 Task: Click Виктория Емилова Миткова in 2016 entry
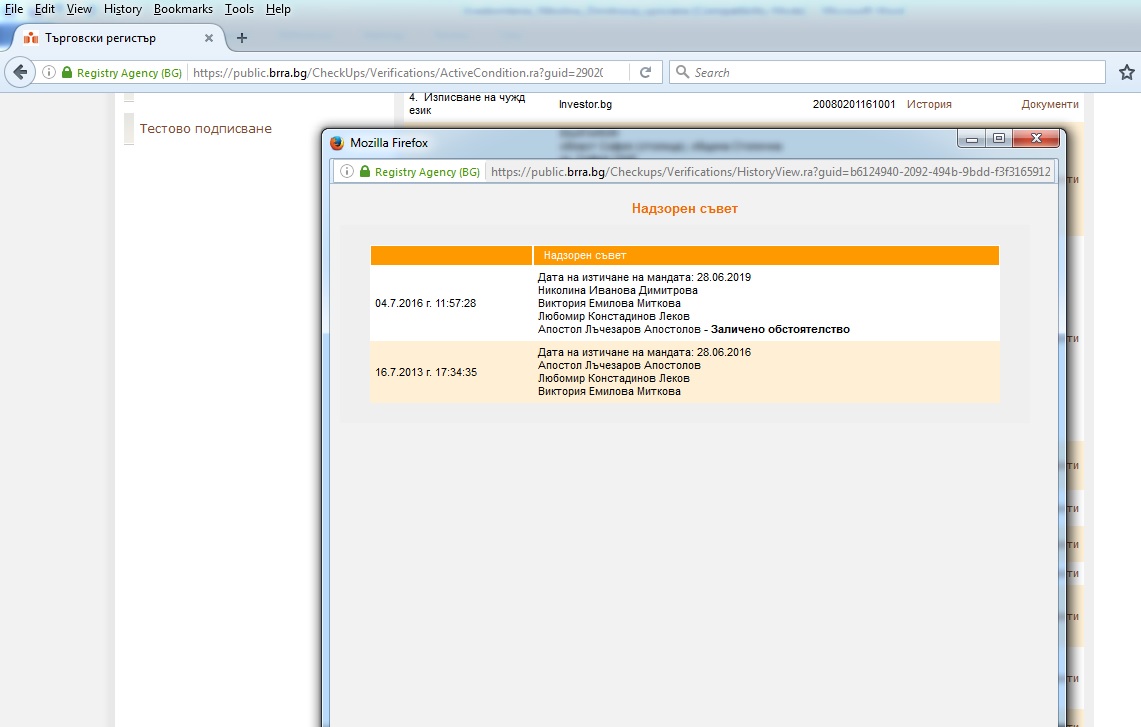pyautogui.click(x=609, y=303)
